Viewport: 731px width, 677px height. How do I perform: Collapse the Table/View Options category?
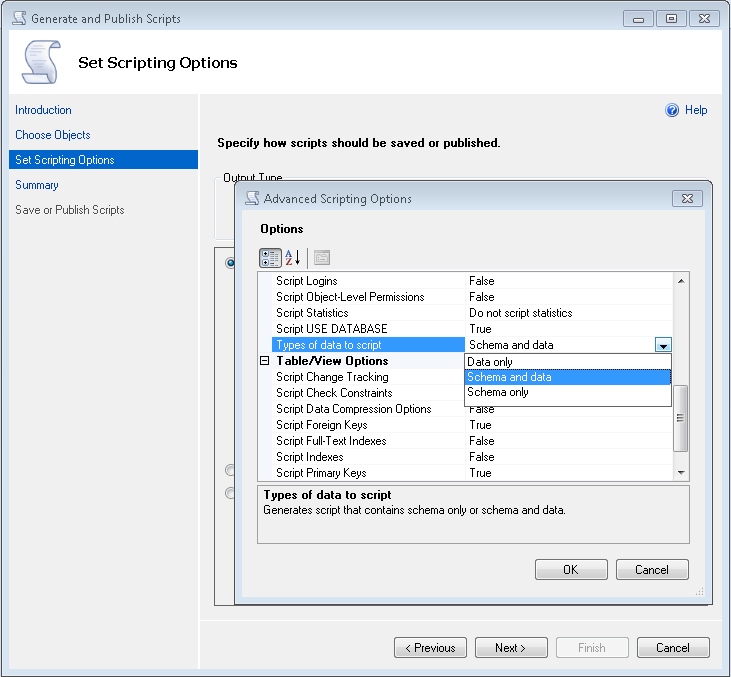tap(265, 361)
